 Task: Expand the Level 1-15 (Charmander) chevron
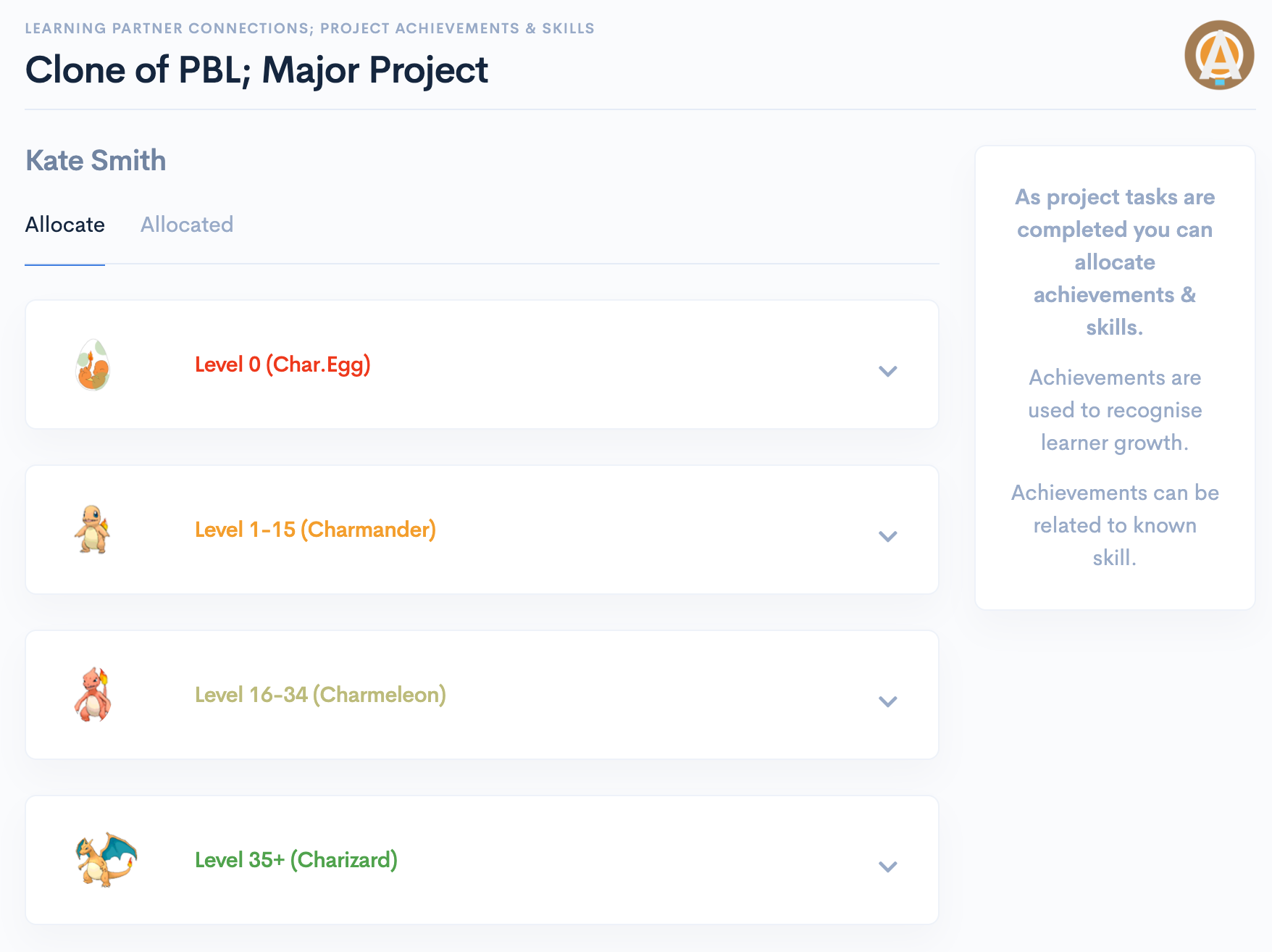click(x=887, y=536)
